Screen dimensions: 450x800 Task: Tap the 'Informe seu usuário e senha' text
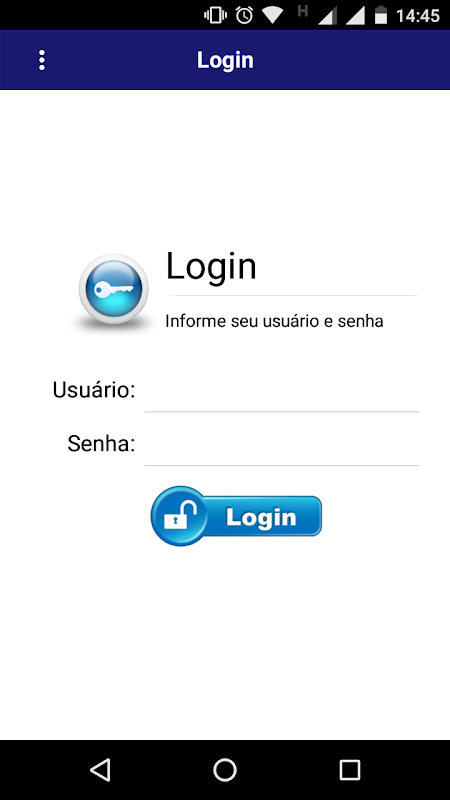[x=274, y=321]
